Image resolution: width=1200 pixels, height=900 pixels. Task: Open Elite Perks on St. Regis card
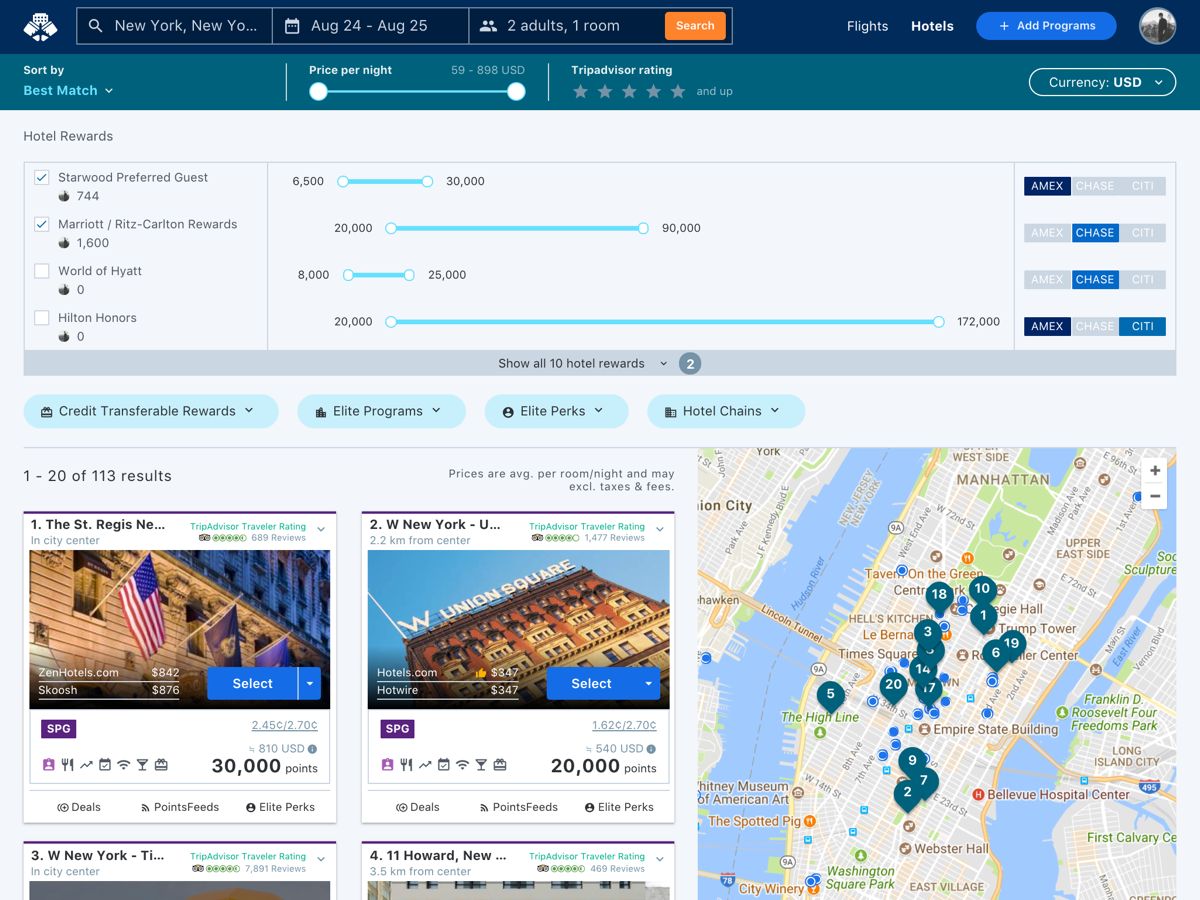[280, 807]
